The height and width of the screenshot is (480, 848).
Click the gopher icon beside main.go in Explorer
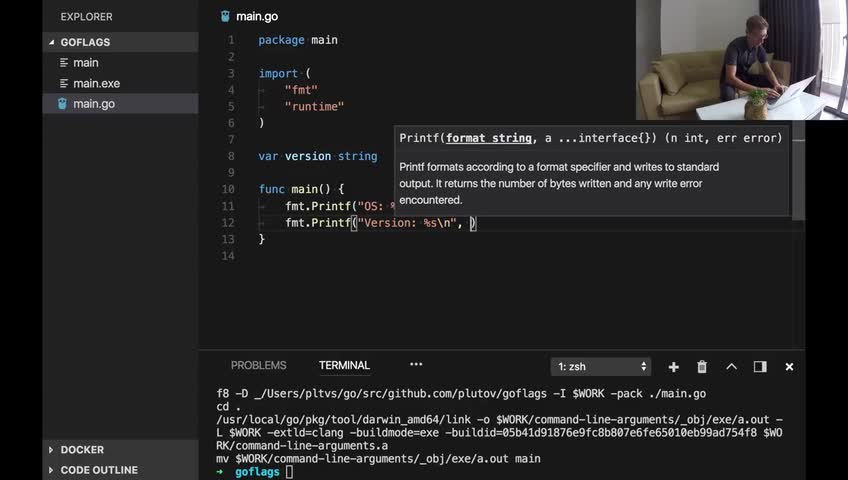click(x=62, y=104)
